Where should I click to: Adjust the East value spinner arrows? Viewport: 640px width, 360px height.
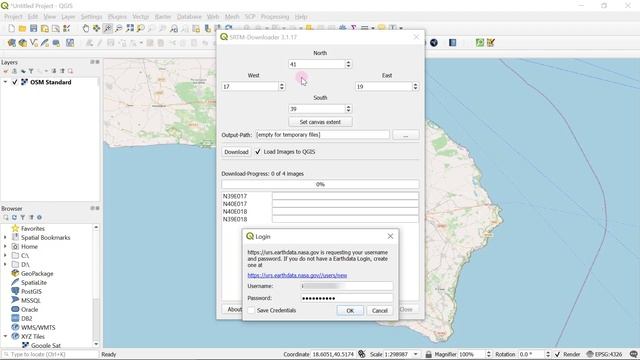pyautogui.click(x=416, y=87)
